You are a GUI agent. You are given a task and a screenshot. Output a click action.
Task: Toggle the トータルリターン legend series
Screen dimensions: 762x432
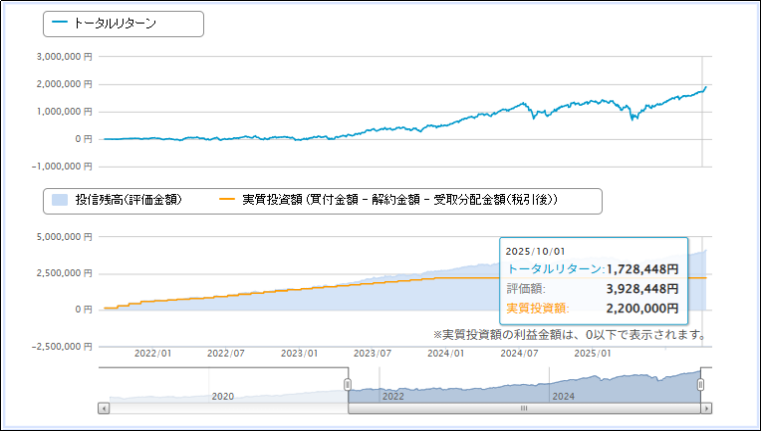coord(116,24)
